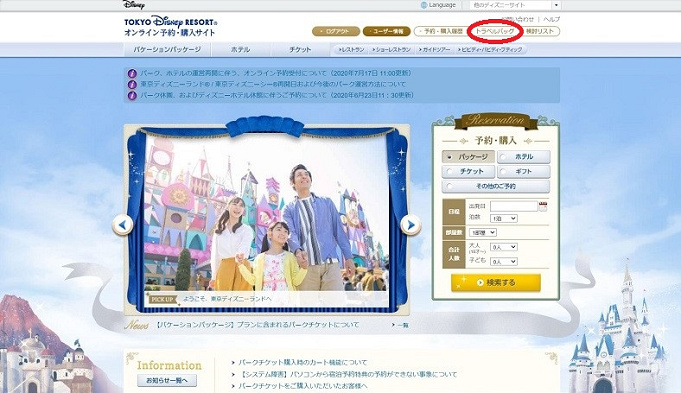This screenshot has height=393, width=681.
Task: Click info icon of second purple notice
Action: click(x=132, y=84)
